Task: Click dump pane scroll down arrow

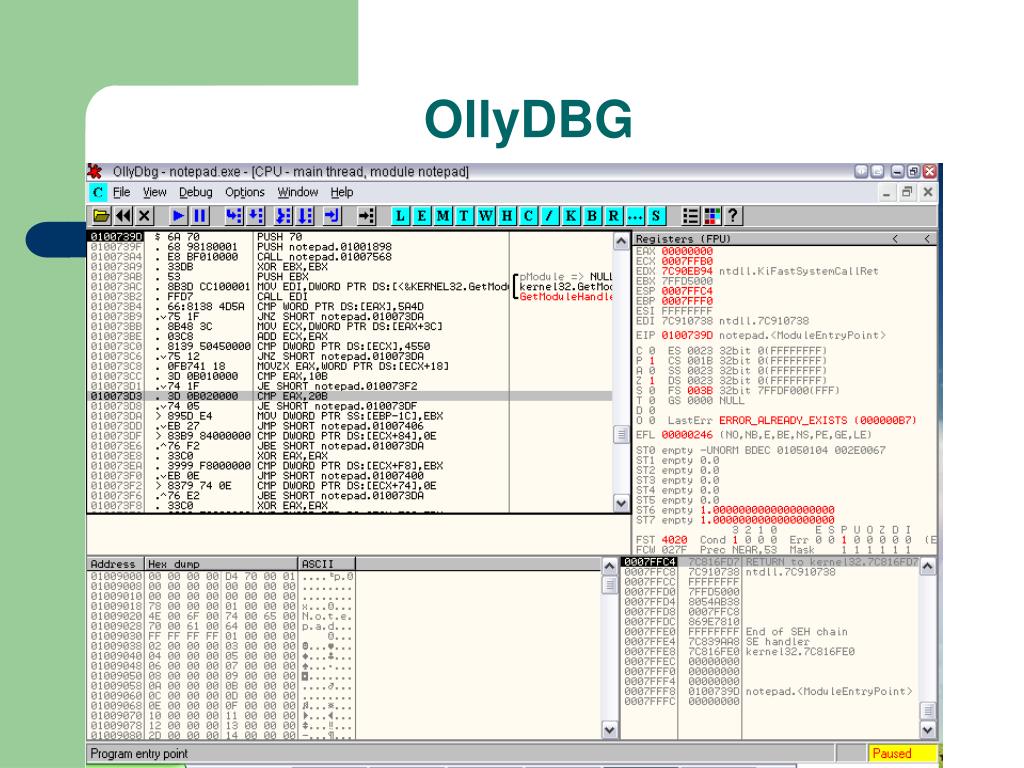Action: coord(609,729)
